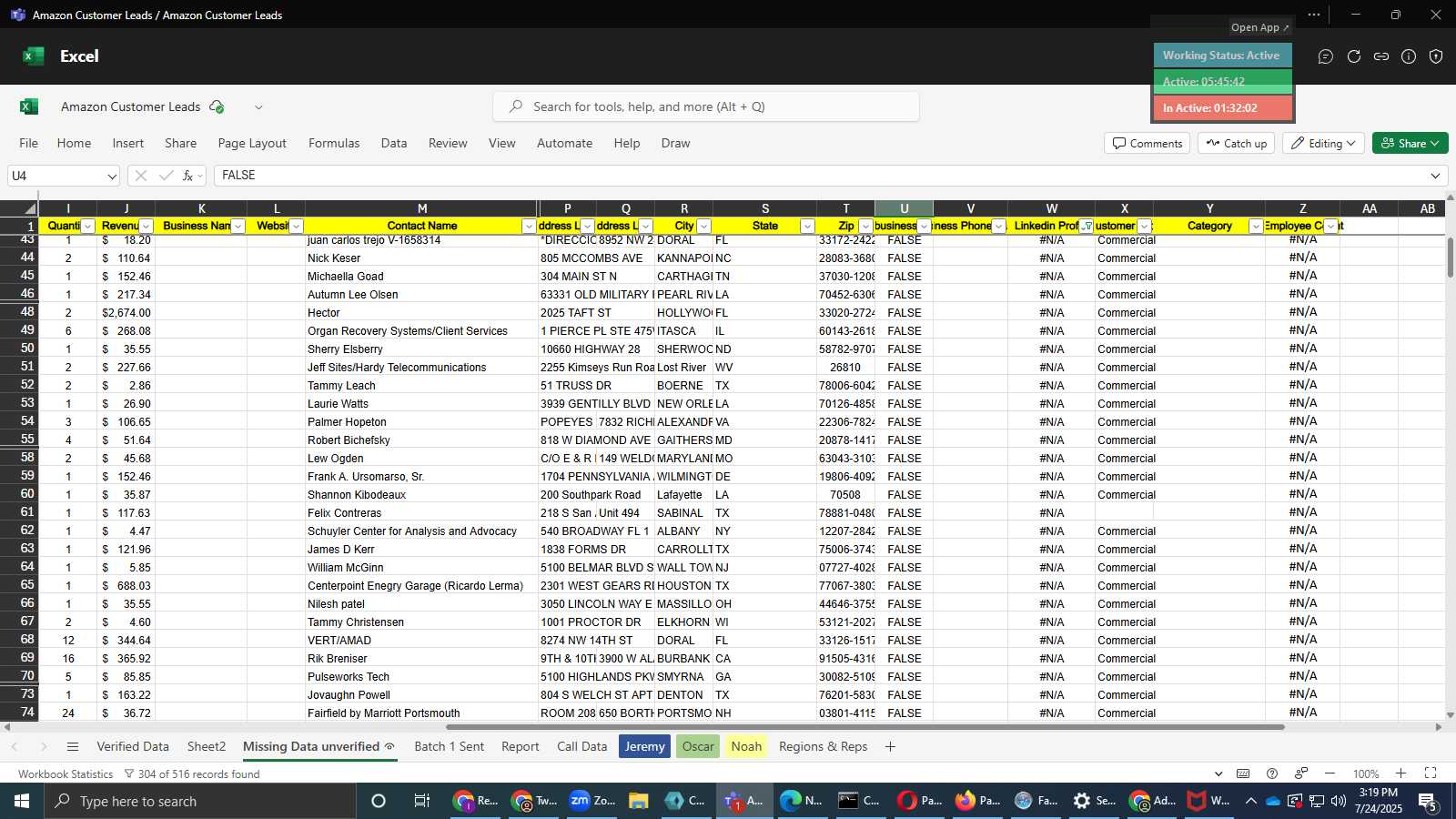This screenshot has height=819, width=1456.
Task: Open the Formulas ribbon tab
Action: click(x=334, y=143)
